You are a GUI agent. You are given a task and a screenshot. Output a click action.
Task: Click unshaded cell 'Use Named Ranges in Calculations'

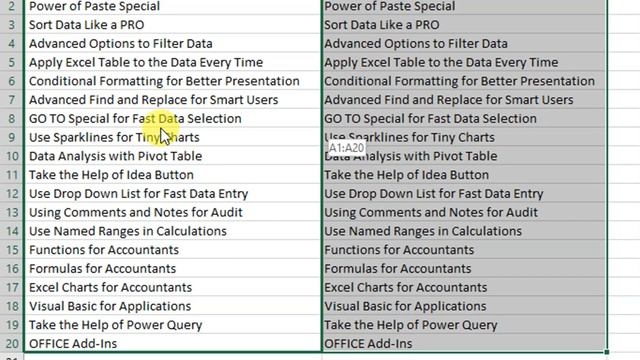coord(173,231)
